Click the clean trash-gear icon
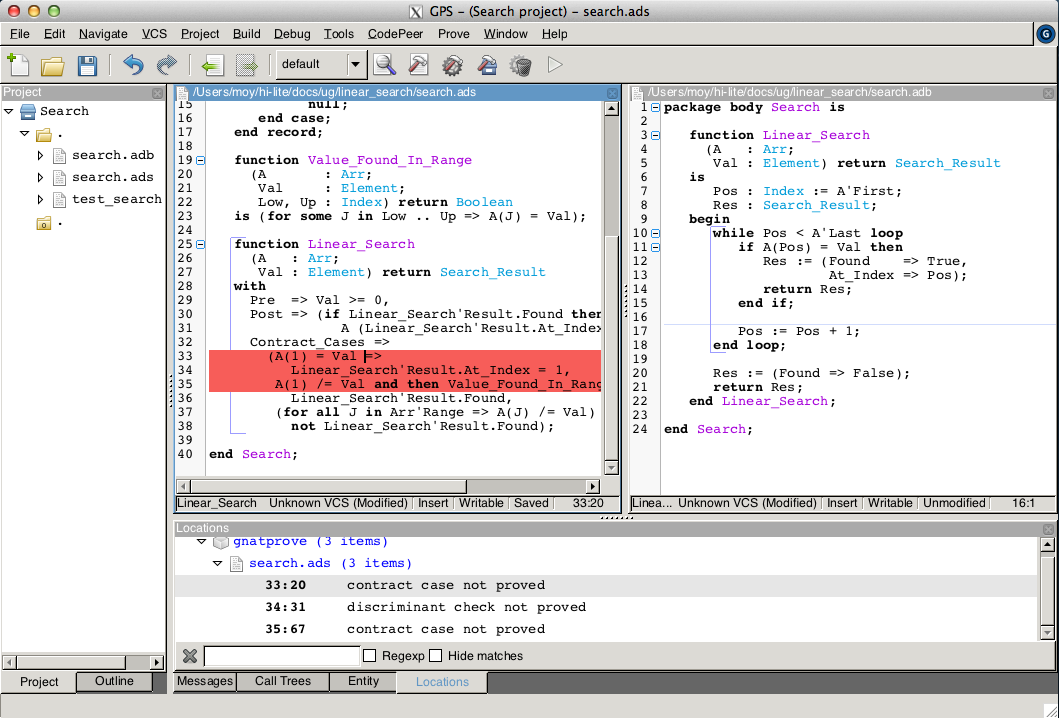 (521, 66)
